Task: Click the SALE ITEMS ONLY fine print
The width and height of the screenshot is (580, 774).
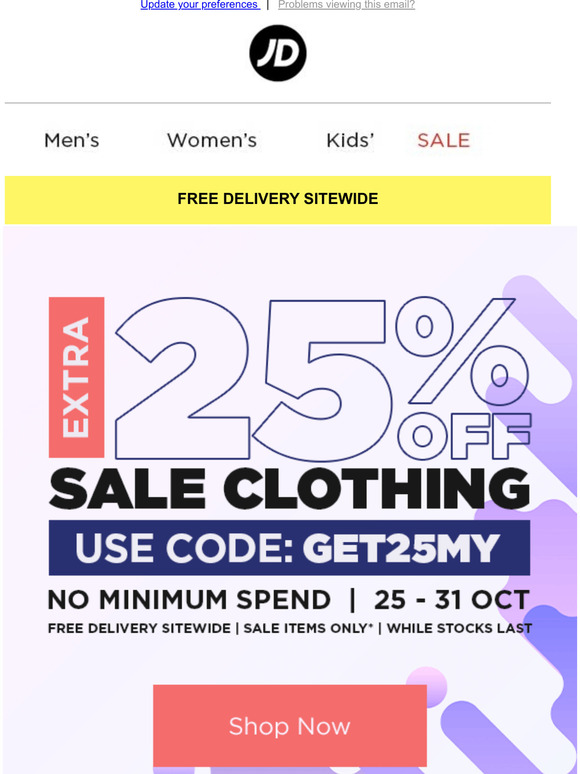Action: (308, 628)
